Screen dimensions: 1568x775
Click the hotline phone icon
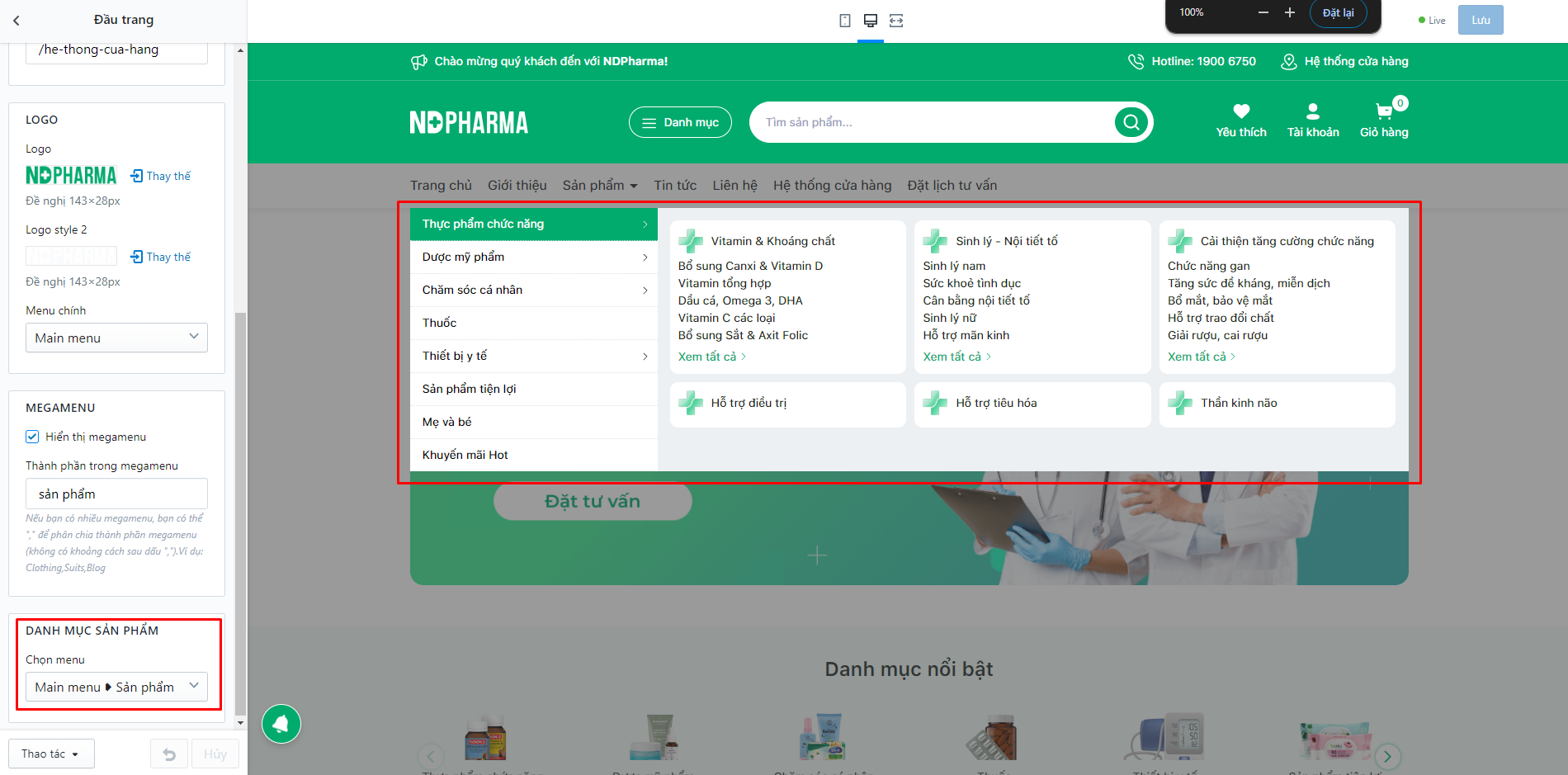click(1136, 62)
